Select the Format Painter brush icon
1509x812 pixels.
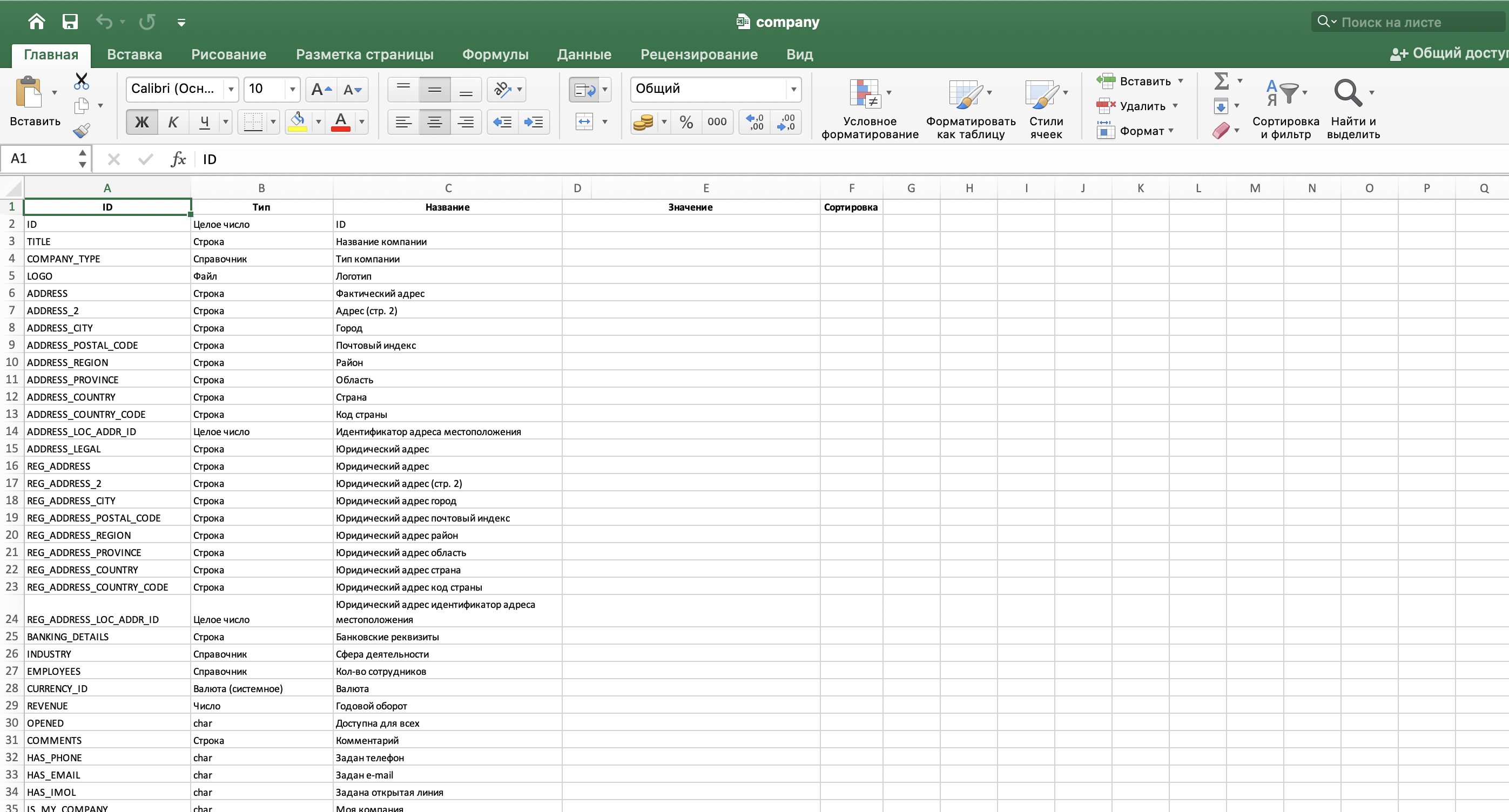82,131
